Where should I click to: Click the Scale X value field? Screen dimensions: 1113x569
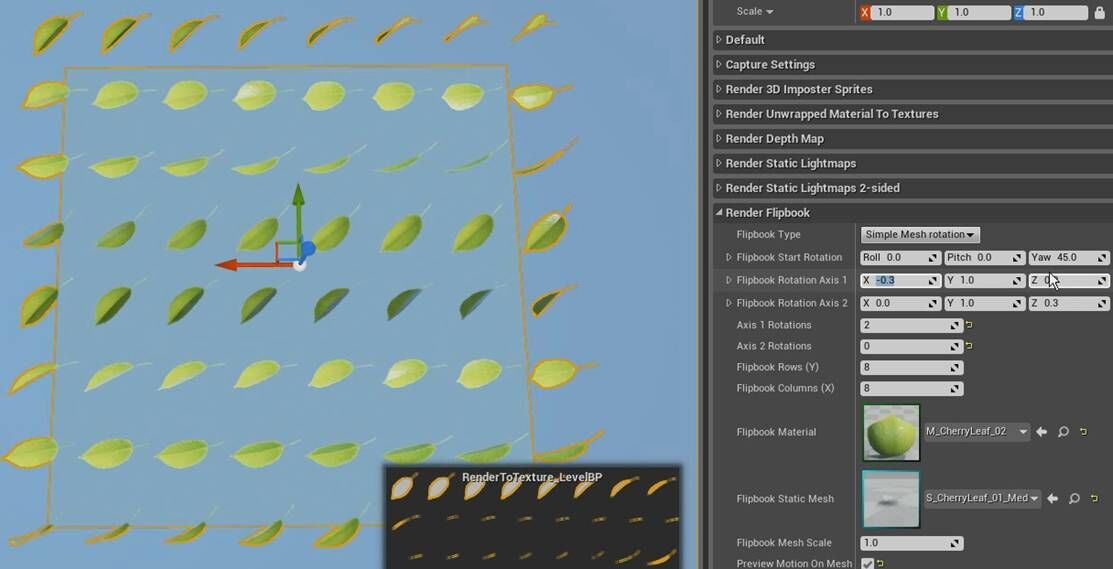click(x=901, y=12)
